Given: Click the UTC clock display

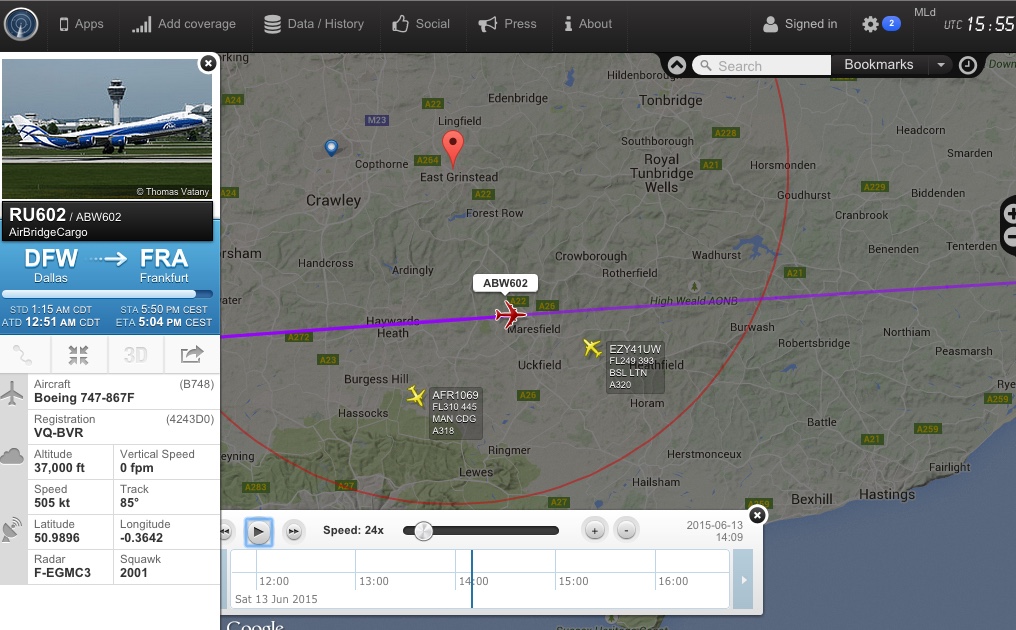Looking at the screenshot, I should 979,24.
